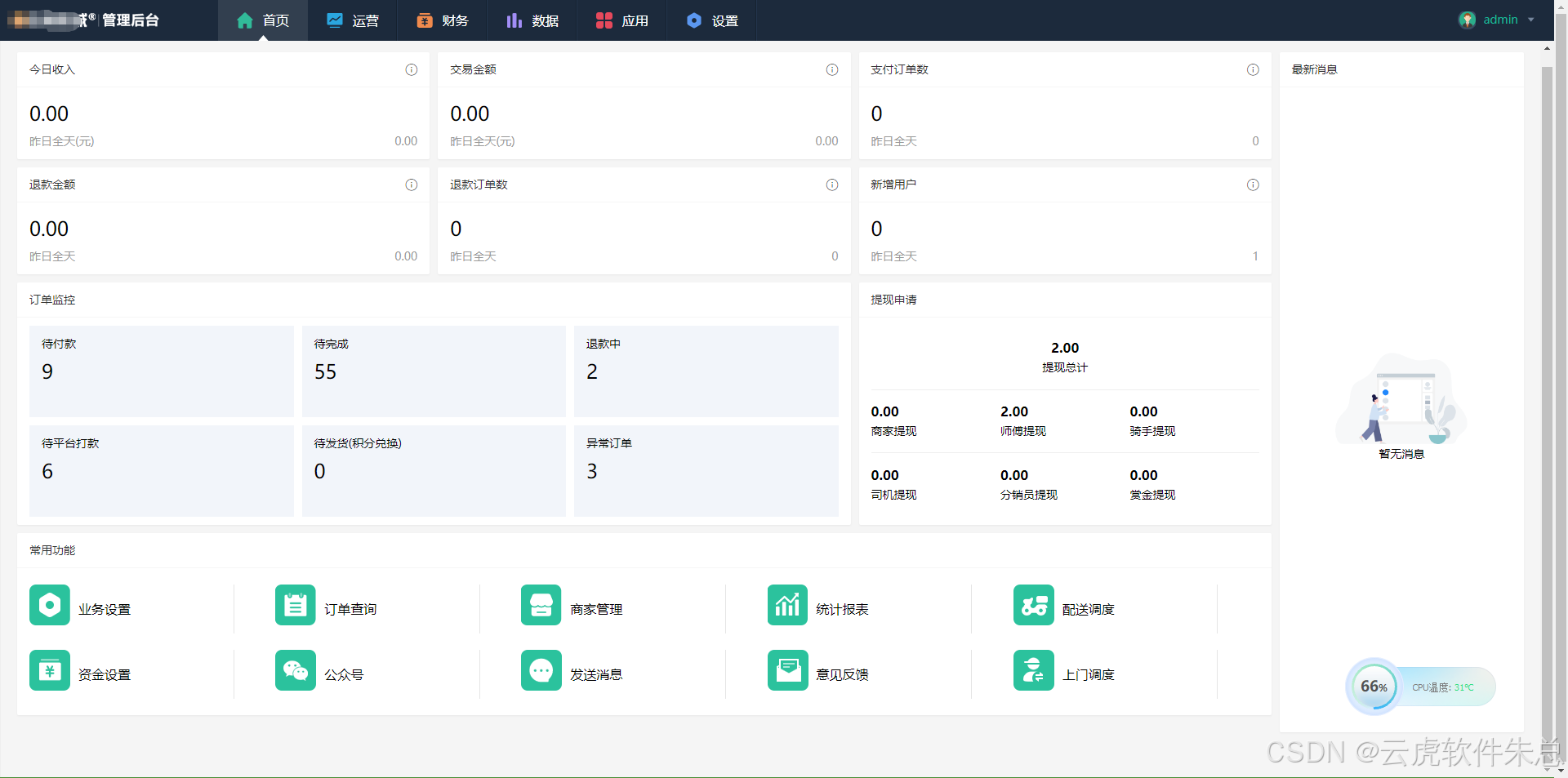This screenshot has height=778, width=1568.
Task: View the 待付款 orders tile
Action: pos(162,371)
